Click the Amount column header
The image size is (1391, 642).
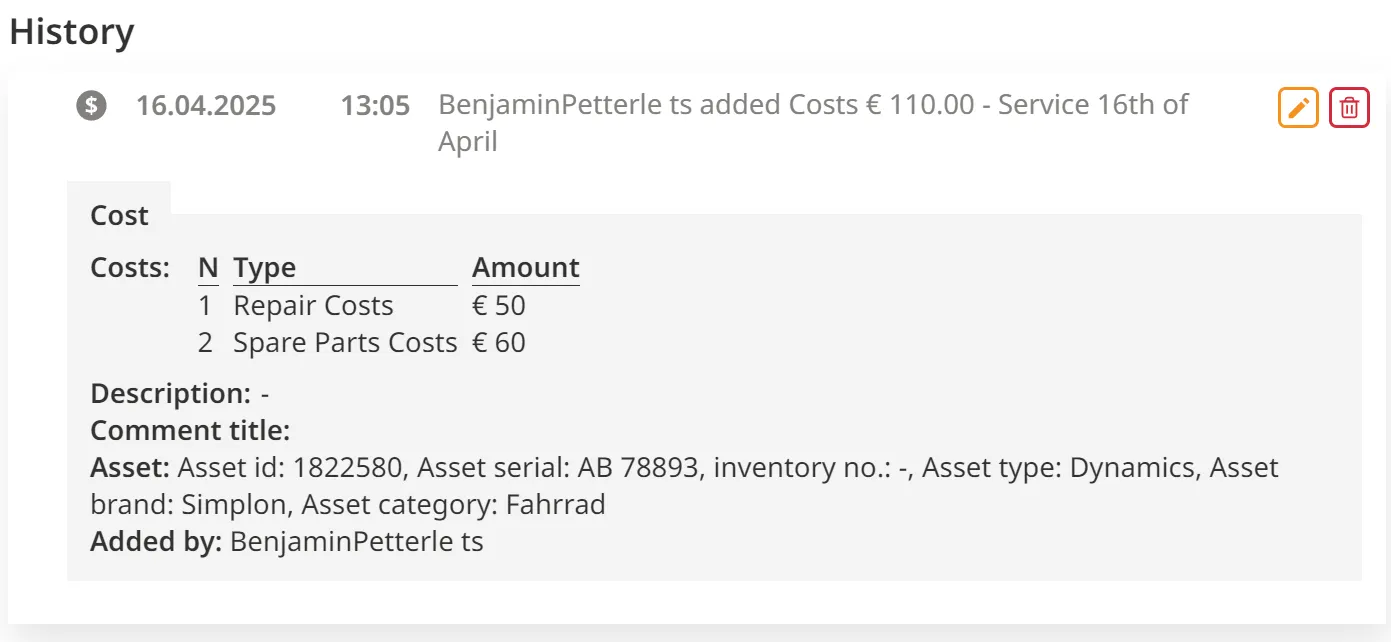[525, 268]
